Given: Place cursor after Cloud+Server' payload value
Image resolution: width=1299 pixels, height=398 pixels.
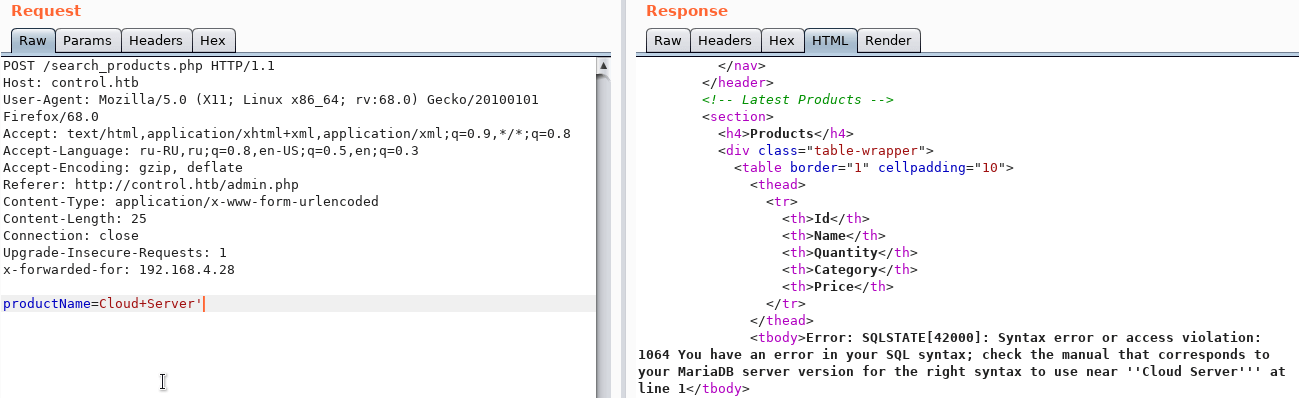Looking at the screenshot, I should 203,304.
